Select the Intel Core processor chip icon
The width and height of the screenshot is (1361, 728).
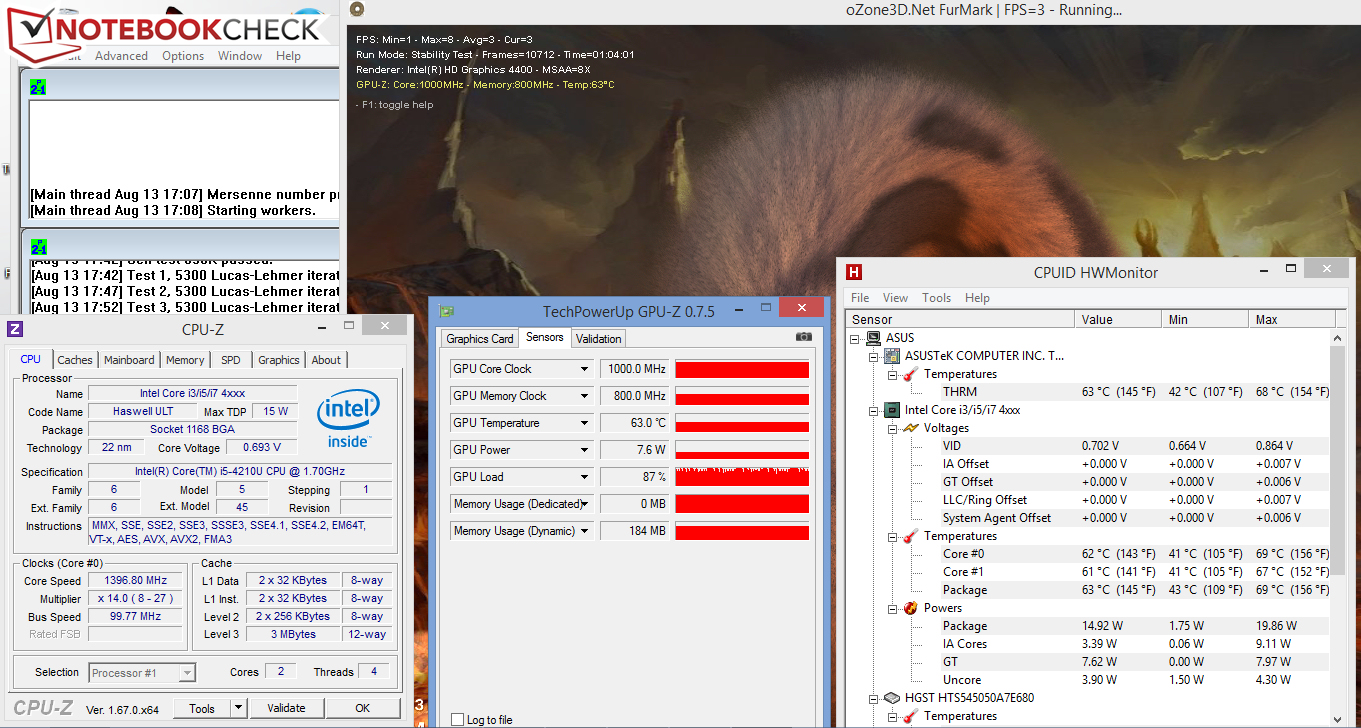[892, 410]
